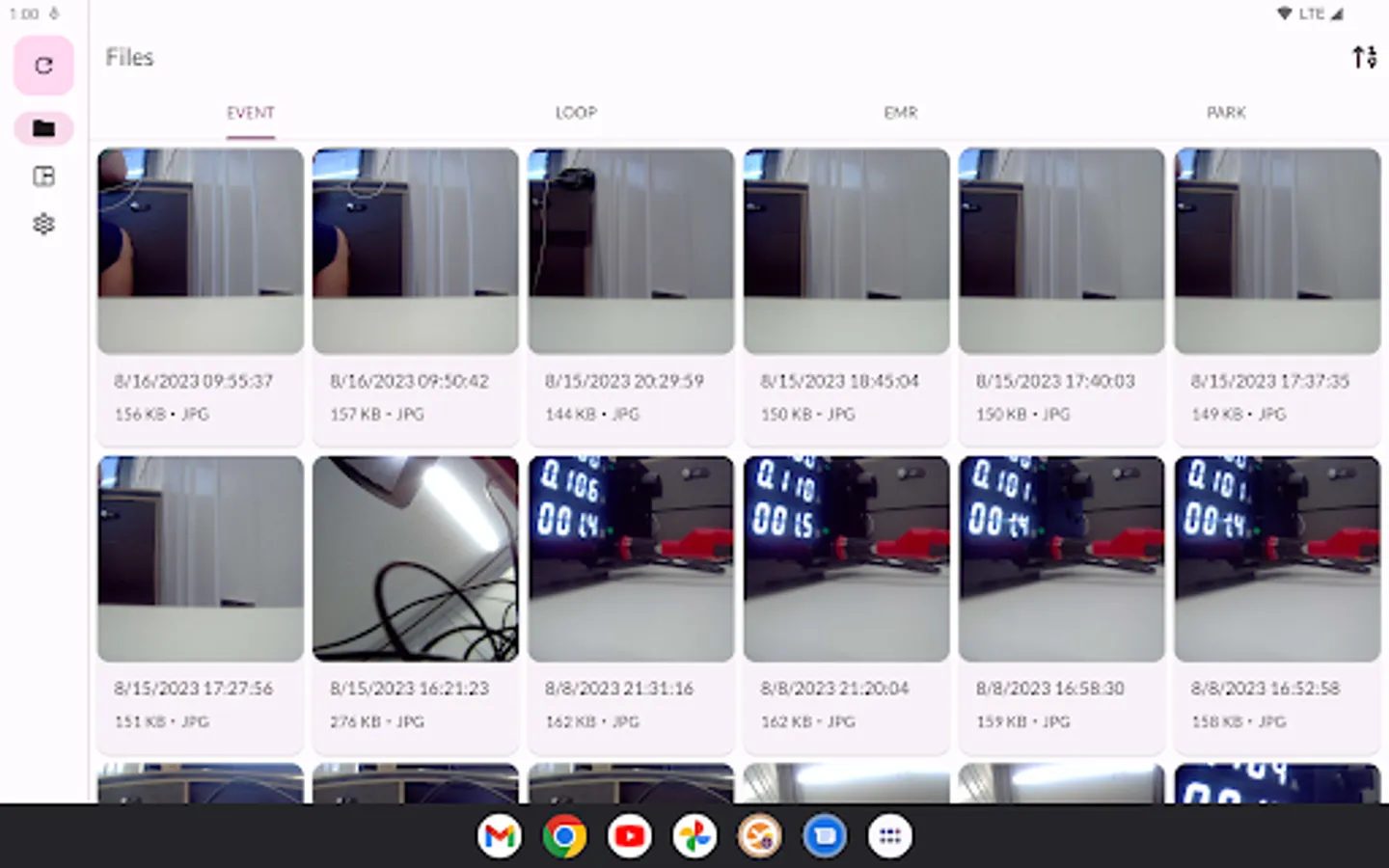Open thumbnail dated 8/15/2023 17:37:35

pos(1277,251)
